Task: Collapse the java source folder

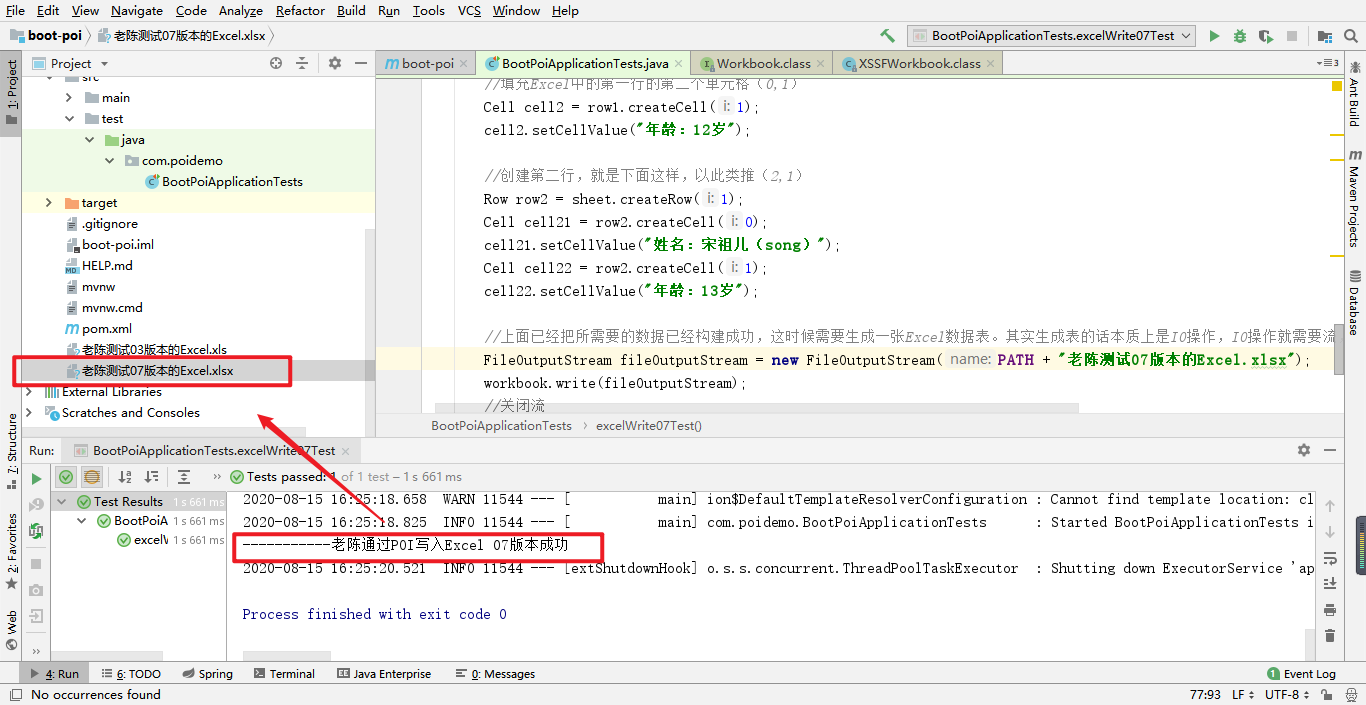Action: pyautogui.click(x=89, y=140)
